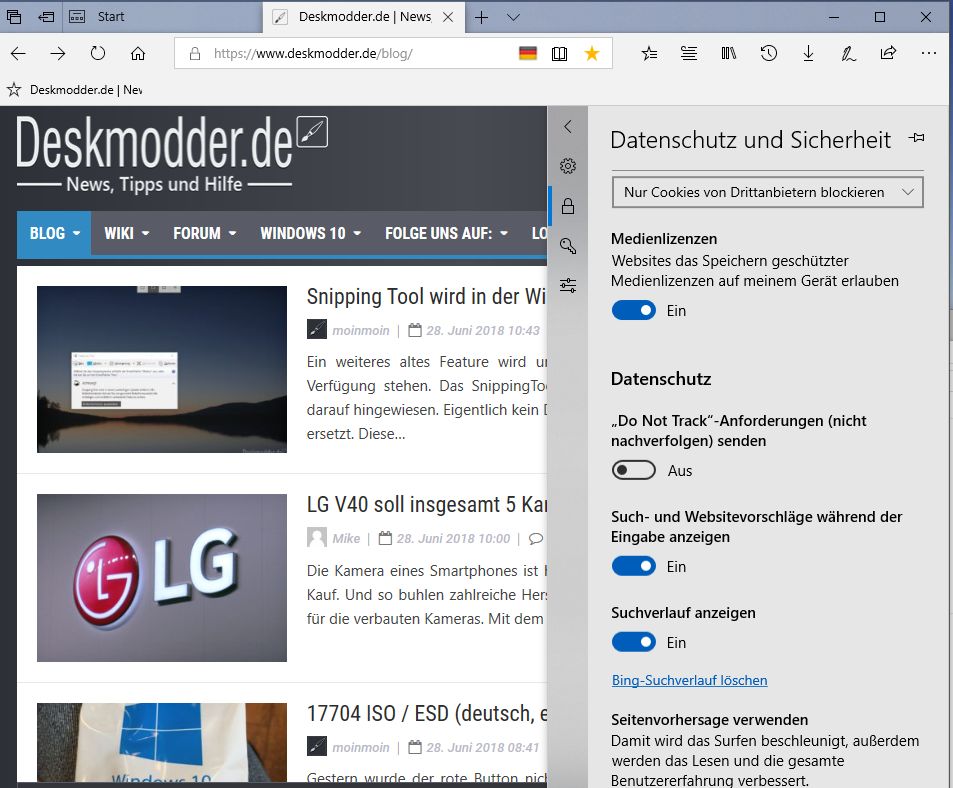Image resolution: width=953 pixels, height=788 pixels.
Task: Open the cookies dropdown Nur Cookies von Drittanbietern
Action: (x=768, y=192)
